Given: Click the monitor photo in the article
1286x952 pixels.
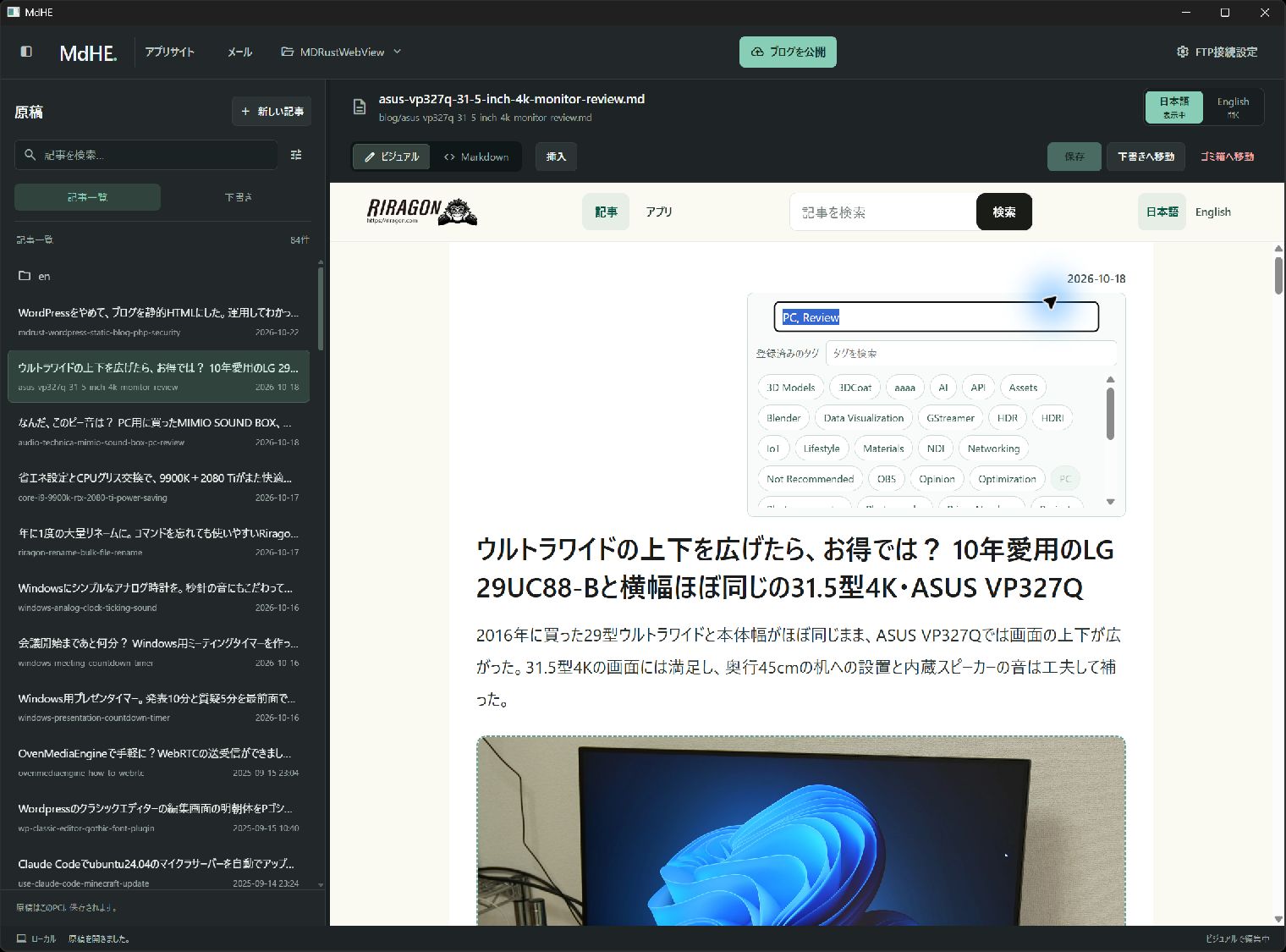Looking at the screenshot, I should [800, 832].
